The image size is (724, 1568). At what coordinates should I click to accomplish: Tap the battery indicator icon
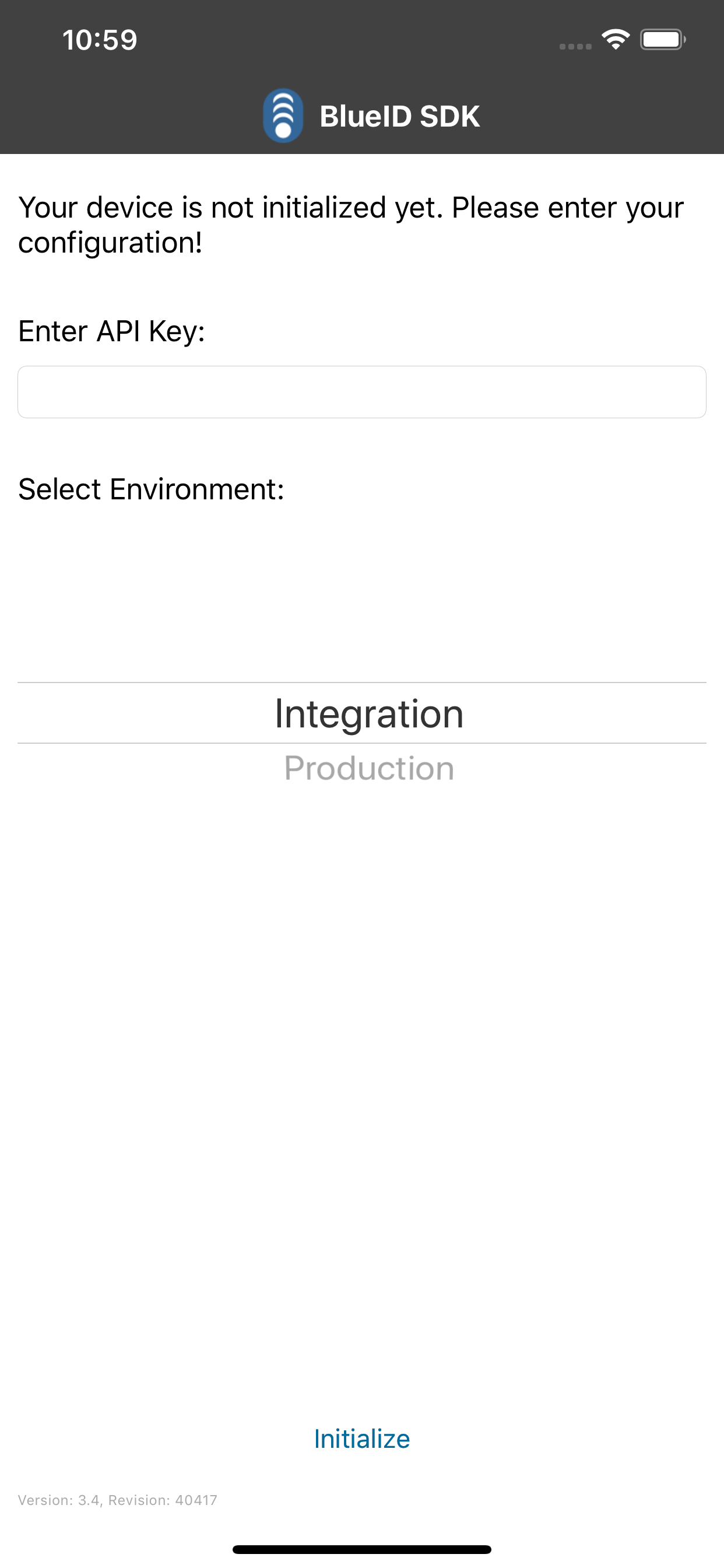point(662,40)
